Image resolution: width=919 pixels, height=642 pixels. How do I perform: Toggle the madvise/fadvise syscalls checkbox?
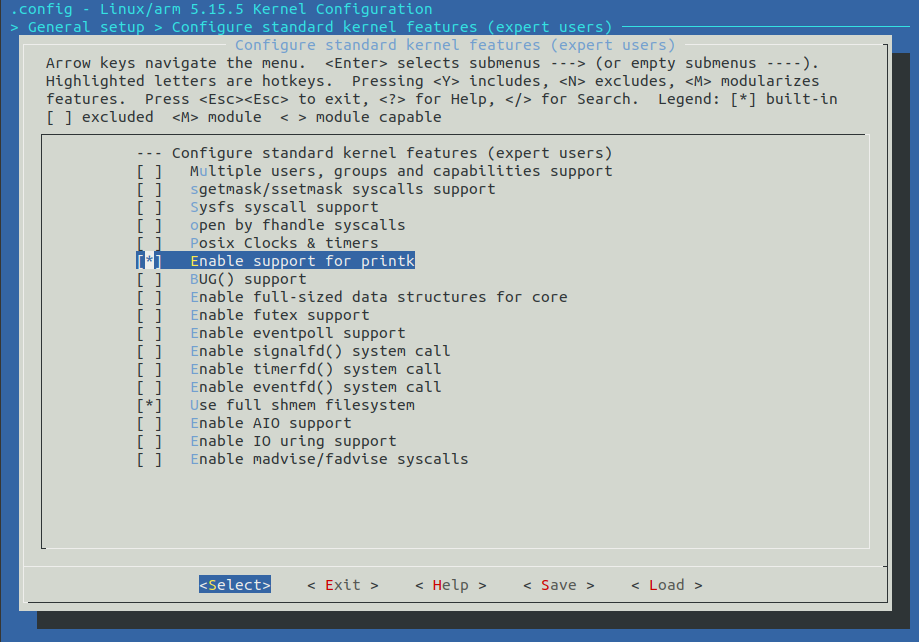(149, 459)
